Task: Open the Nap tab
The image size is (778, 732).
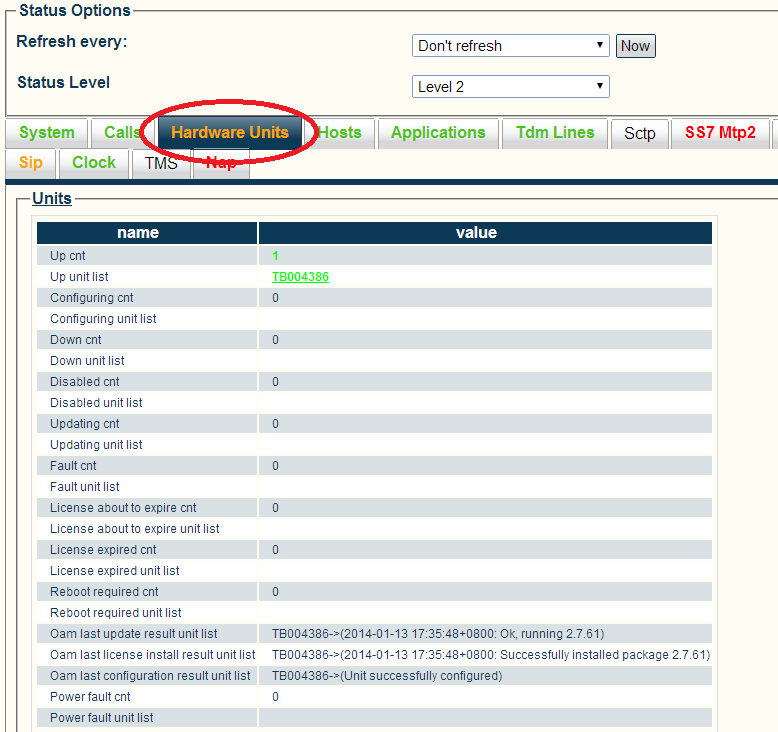Action: 221,163
